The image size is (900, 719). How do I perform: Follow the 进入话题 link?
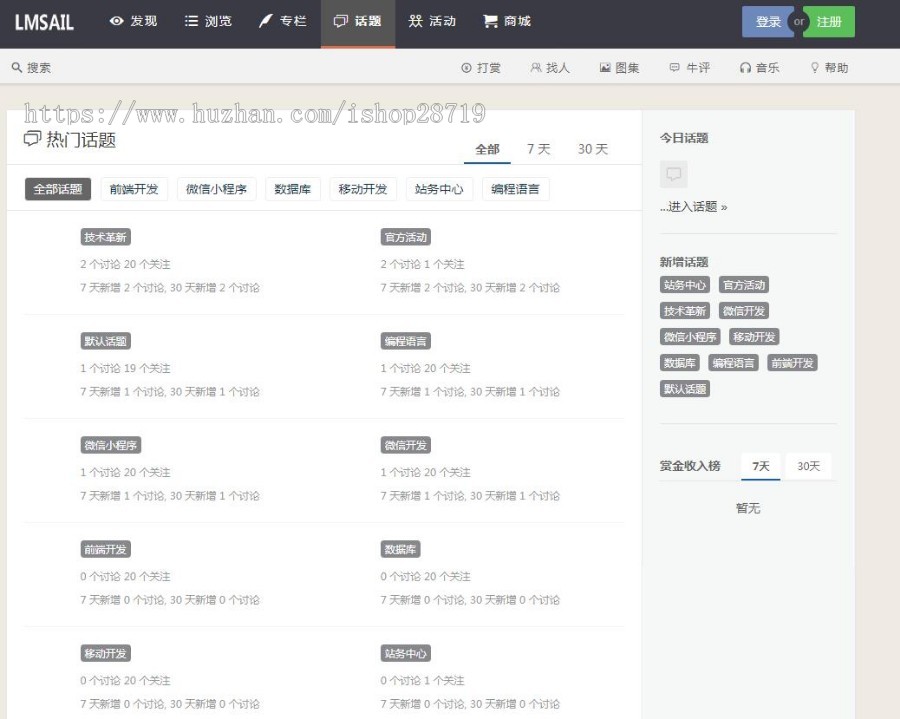(x=693, y=207)
